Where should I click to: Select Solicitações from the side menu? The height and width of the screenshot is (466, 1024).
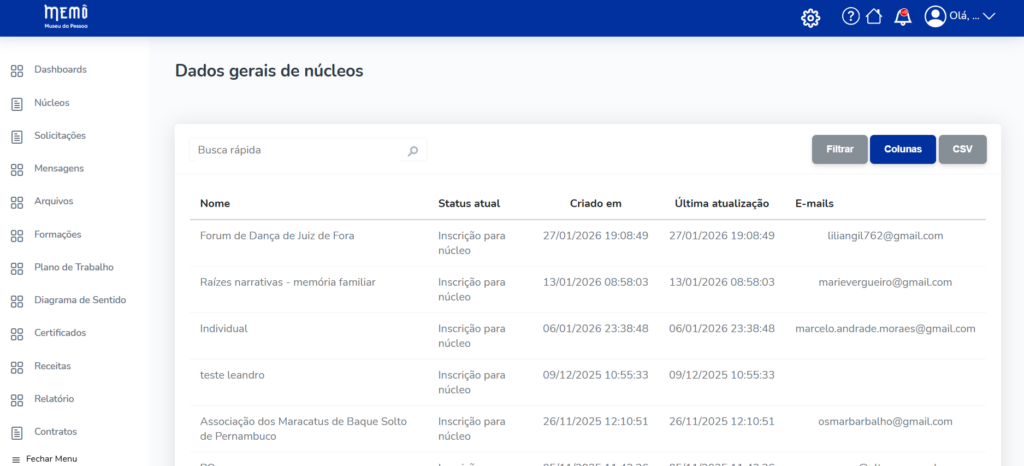[x=60, y=136]
